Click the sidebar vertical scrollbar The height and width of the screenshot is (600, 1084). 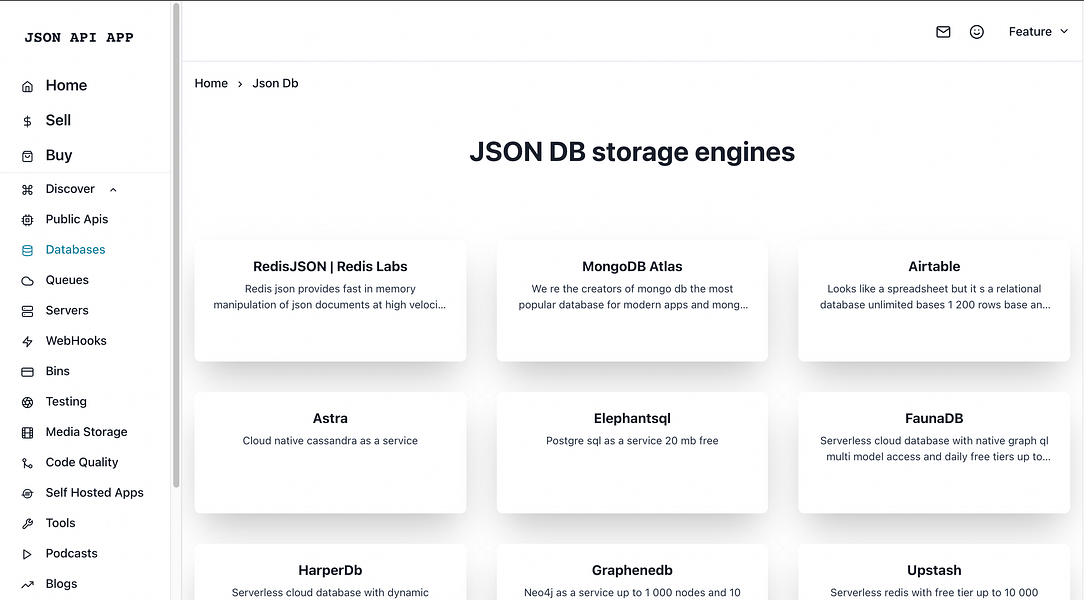point(176,245)
